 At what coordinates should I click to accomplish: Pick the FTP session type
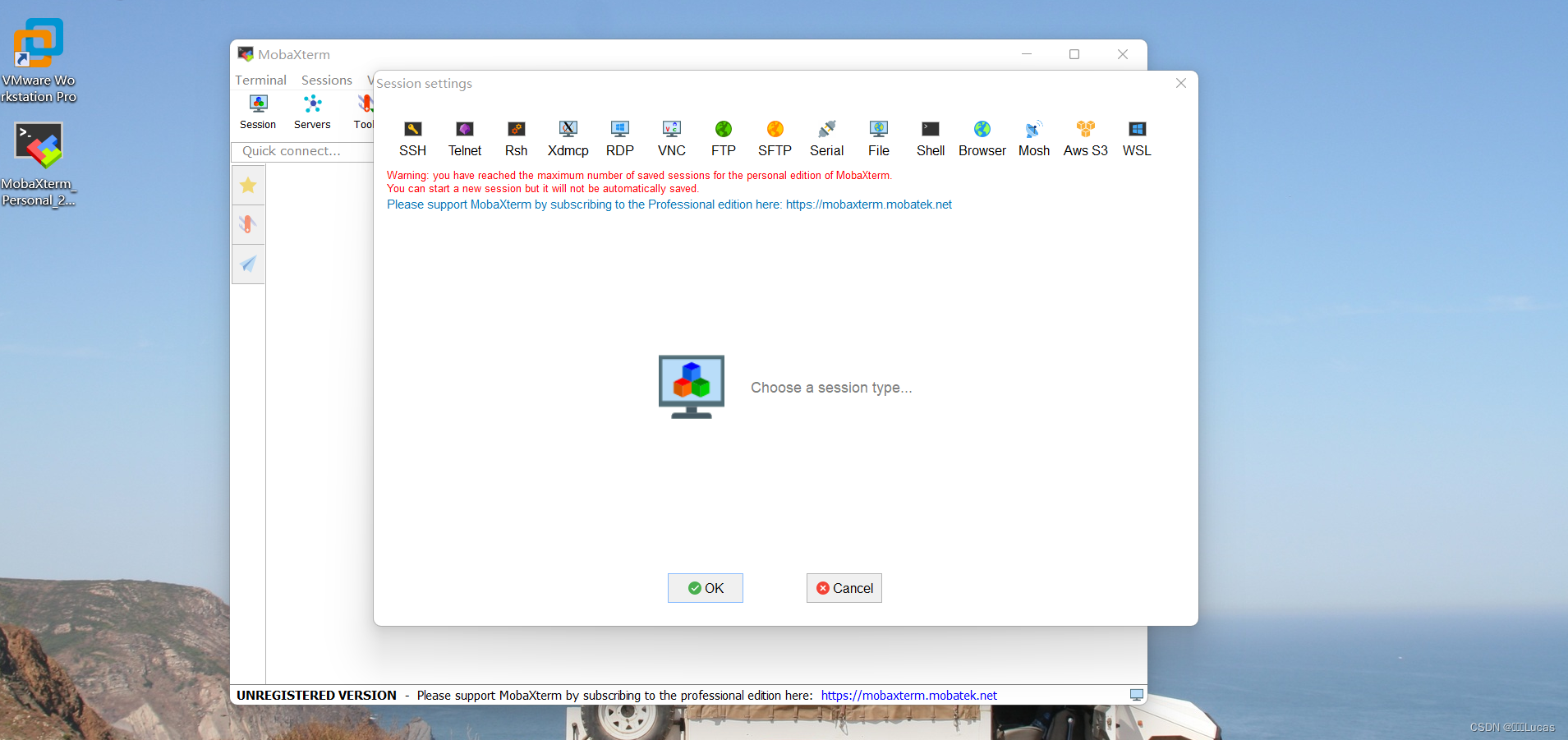click(x=724, y=139)
